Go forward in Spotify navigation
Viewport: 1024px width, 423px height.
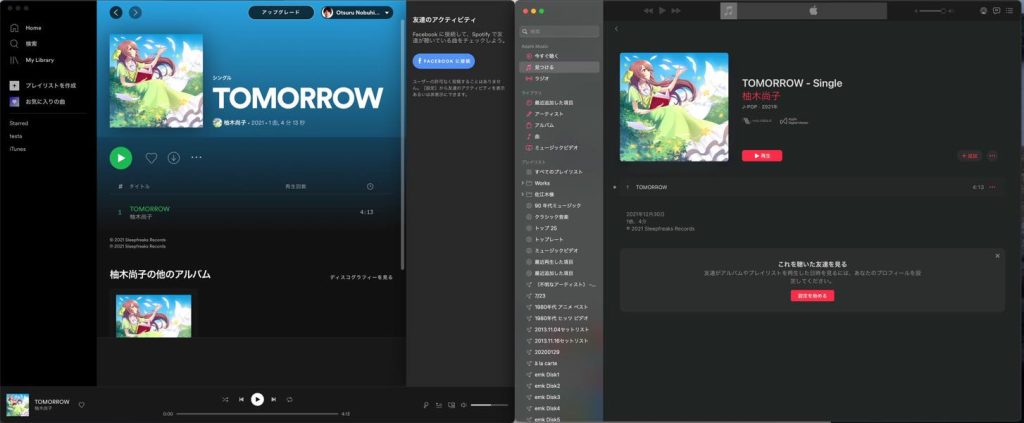pos(135,12)
